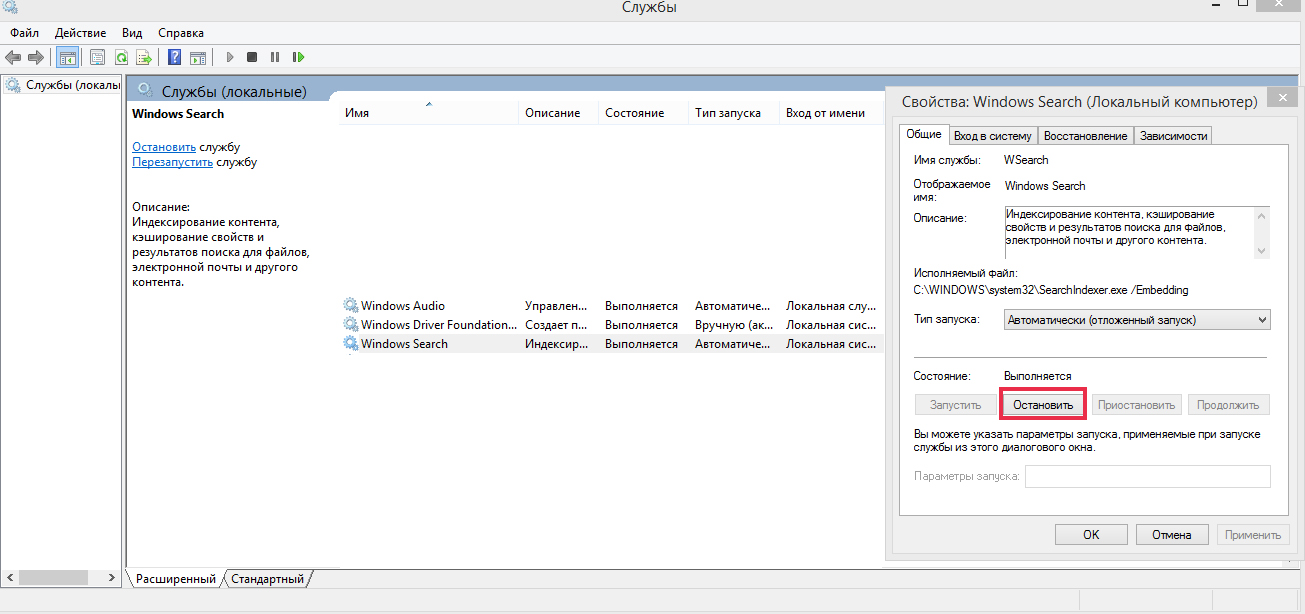The height and width of the screenshot is (614, 1305).
Task: Switch to the Восстановление tab
Action: (x=1086, y=136)
